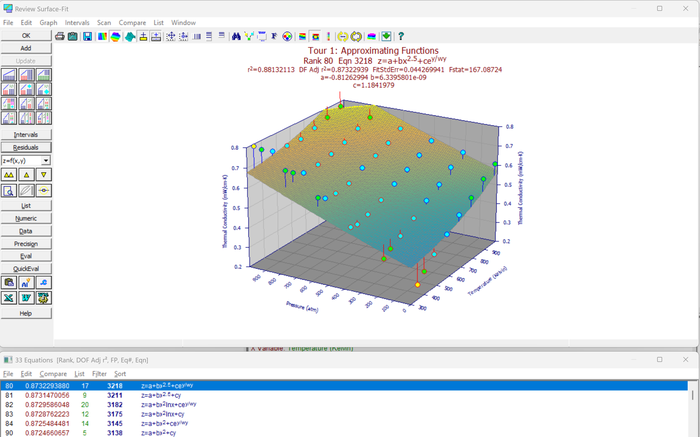The height and width of the screenshot is (437, 700).
Task: Click the printer icon in the toolbar
Action: click(x=59, y=37)
